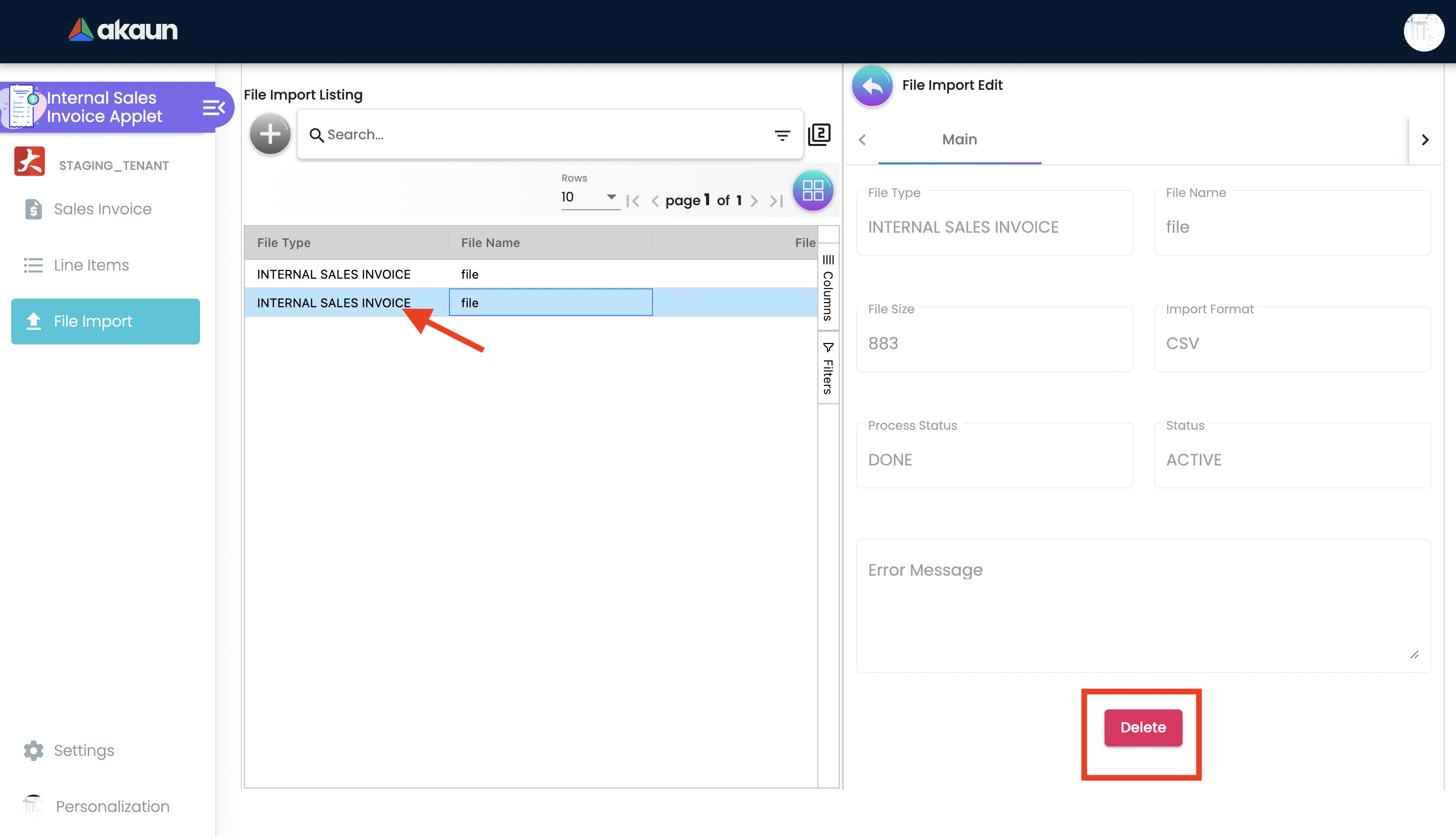Click the plus add-new button
The image size is (1456, 837).
click(270, 134)
